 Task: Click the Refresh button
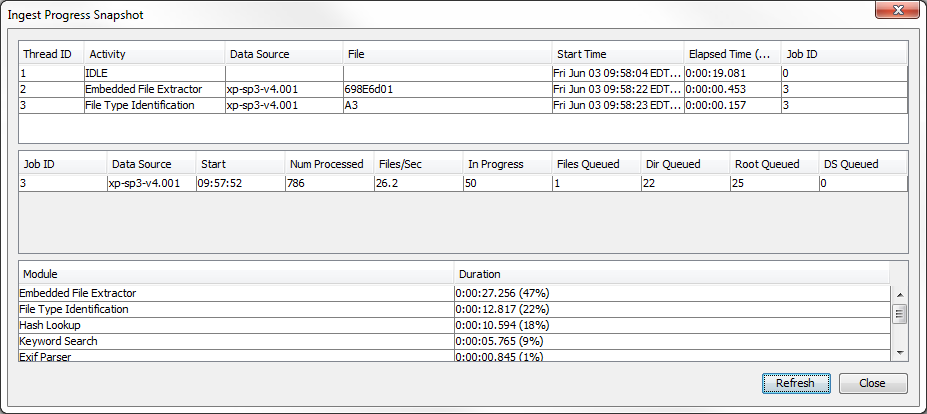(795, 383)
